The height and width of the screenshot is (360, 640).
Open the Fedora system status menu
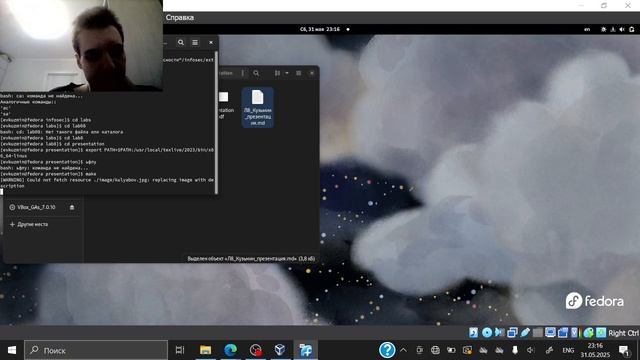[618, 29]
